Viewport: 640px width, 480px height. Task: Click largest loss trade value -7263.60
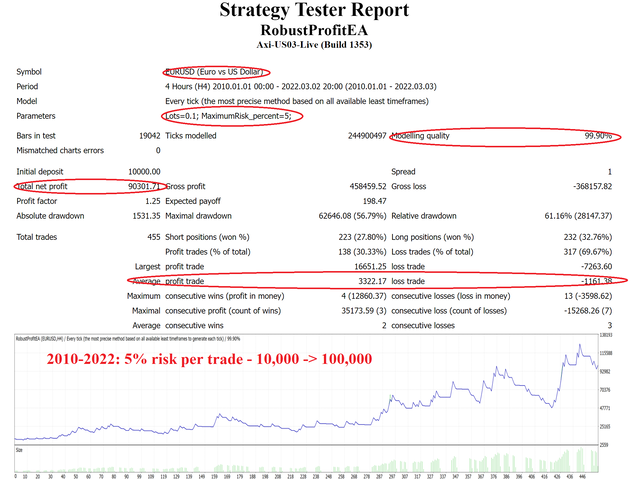click(x=596, y=266)
